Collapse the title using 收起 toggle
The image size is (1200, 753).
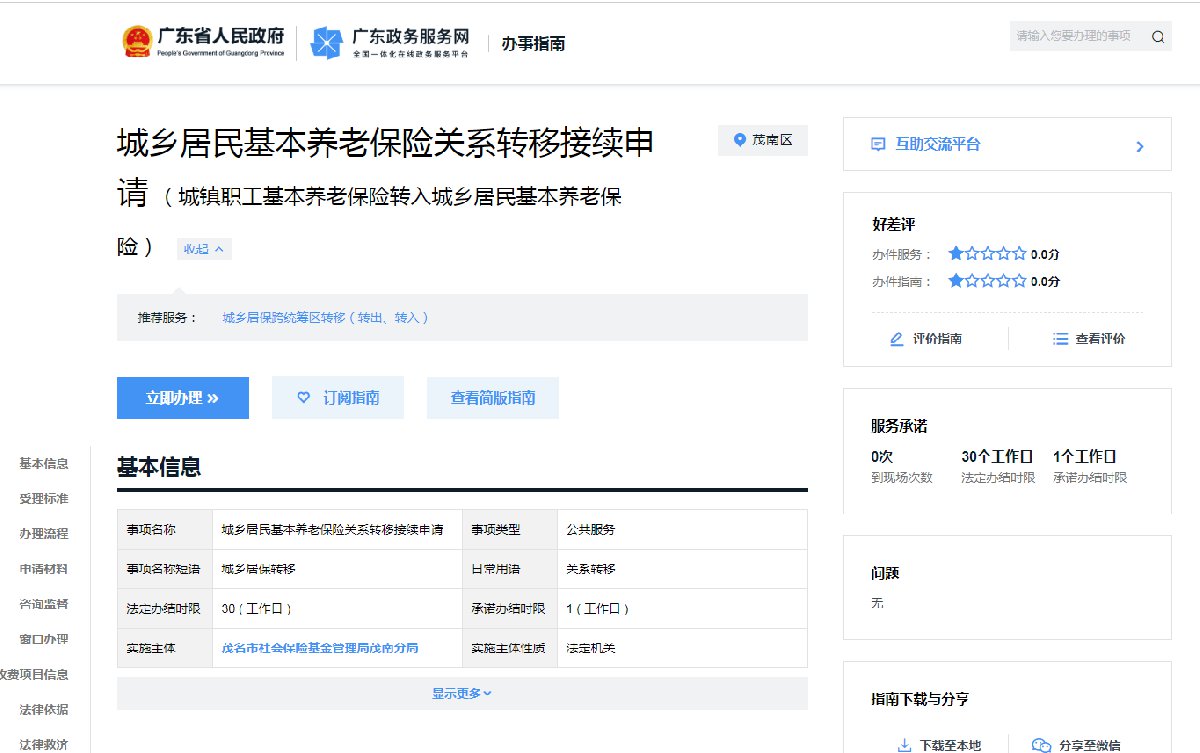click(204, 249)
